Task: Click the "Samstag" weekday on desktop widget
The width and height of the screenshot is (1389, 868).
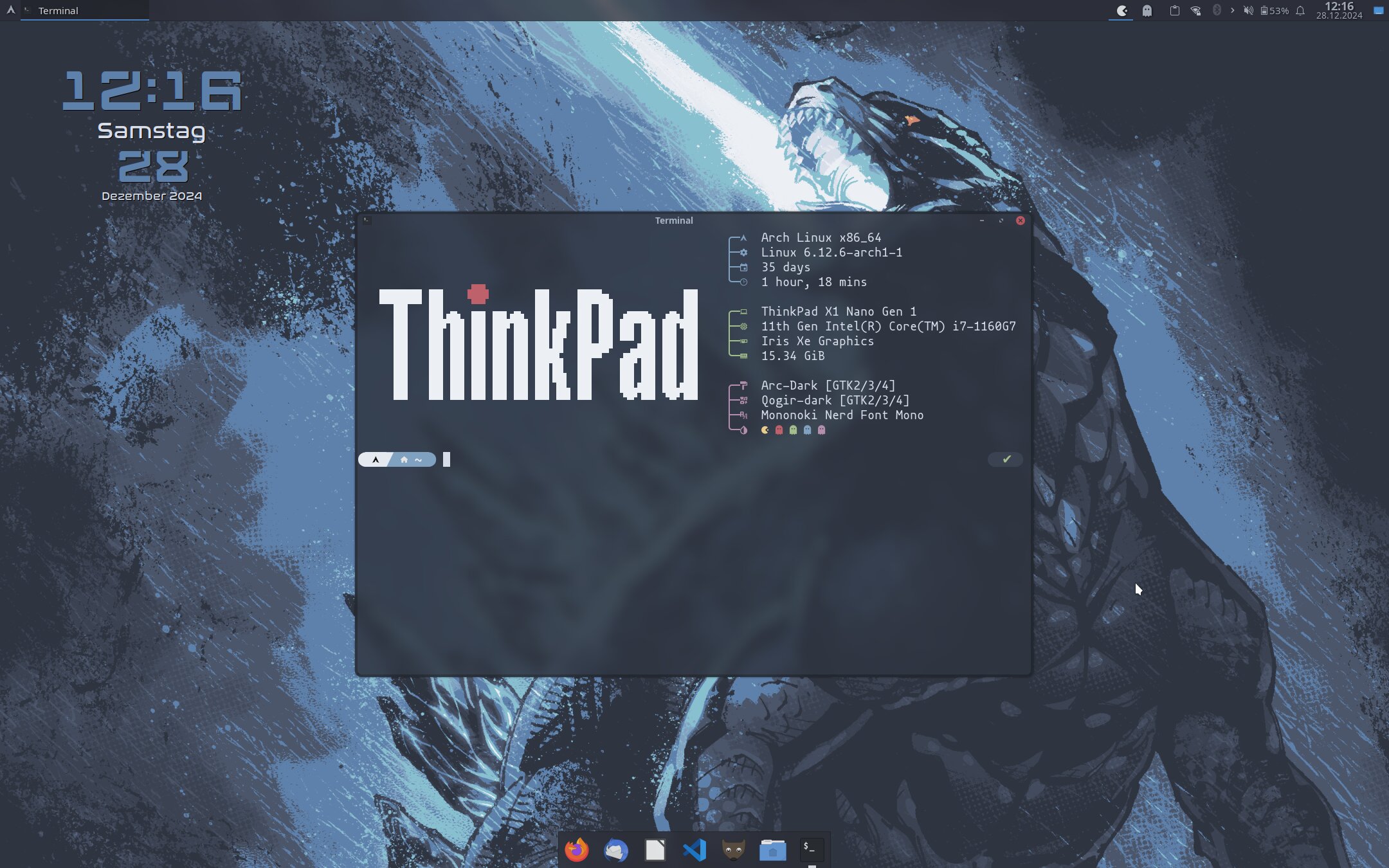Action: pyautogui.click(x=152, y=131)
